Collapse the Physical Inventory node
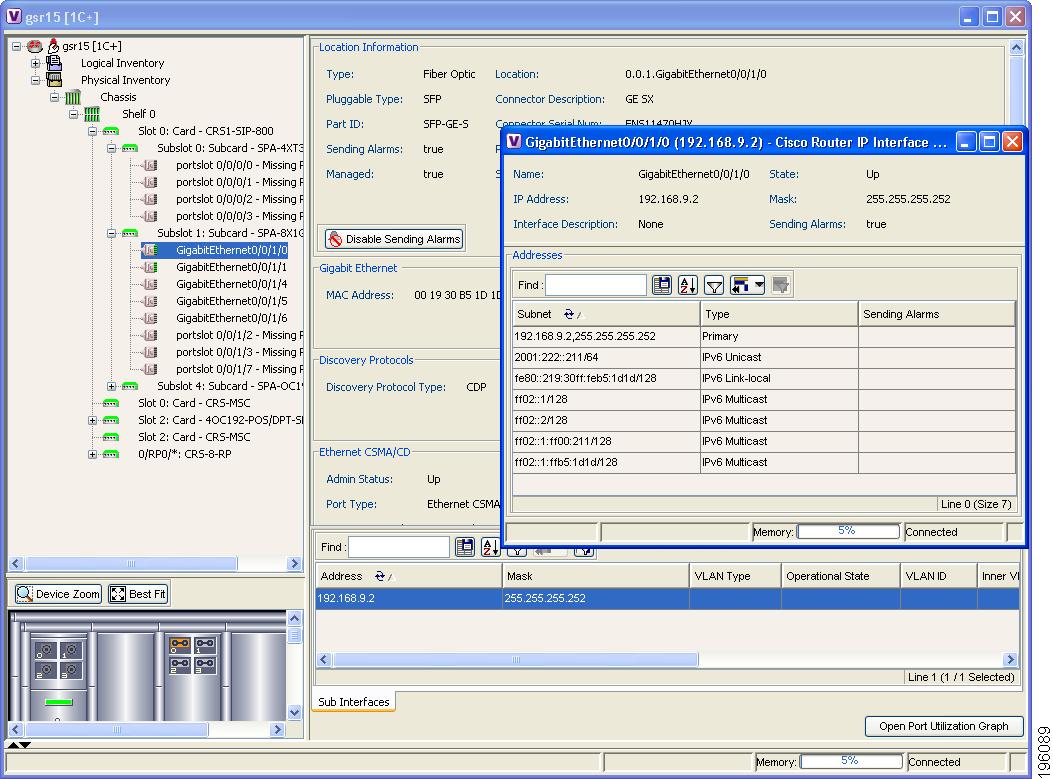1053x779 pixels. coord(36,80)
